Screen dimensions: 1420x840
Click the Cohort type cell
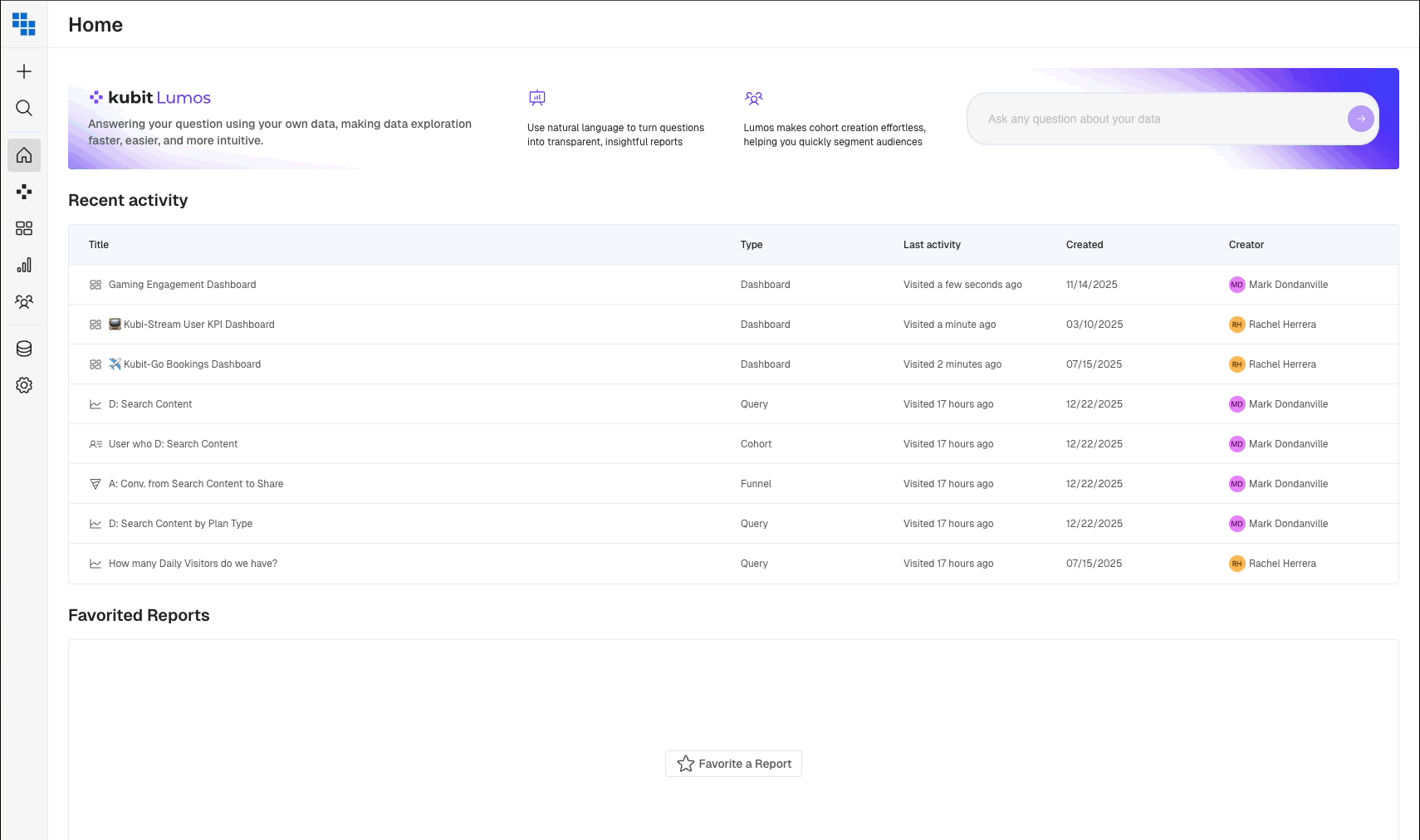(756, 444)
